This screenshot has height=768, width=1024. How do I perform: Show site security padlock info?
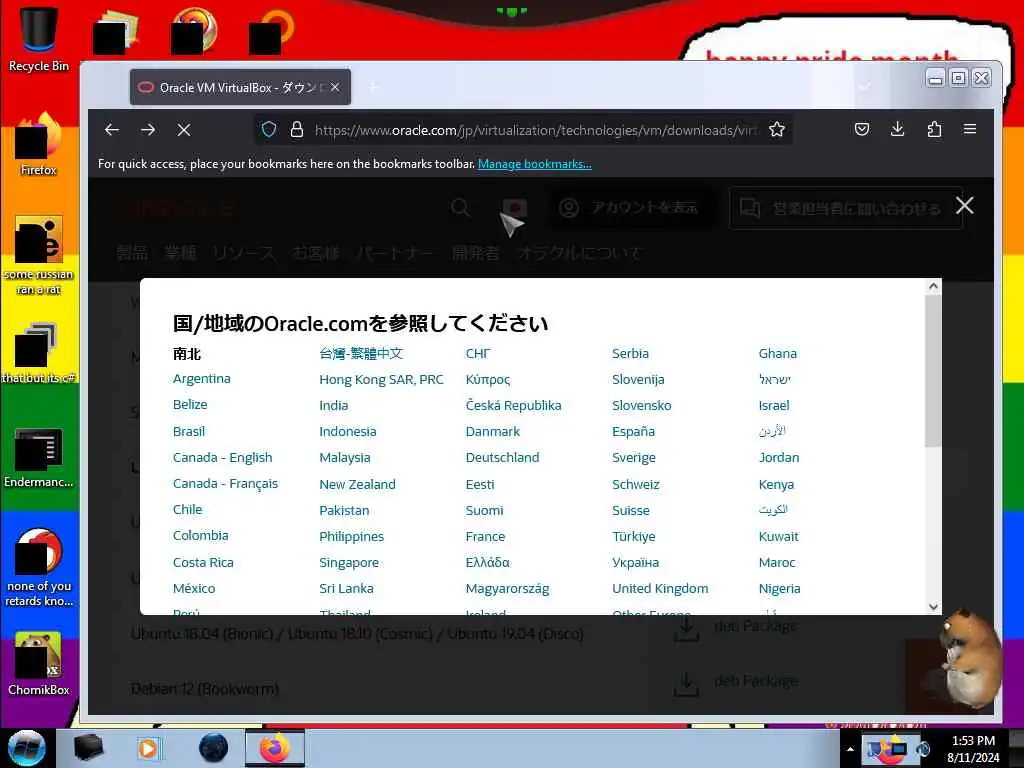click(x=297, y=129)
